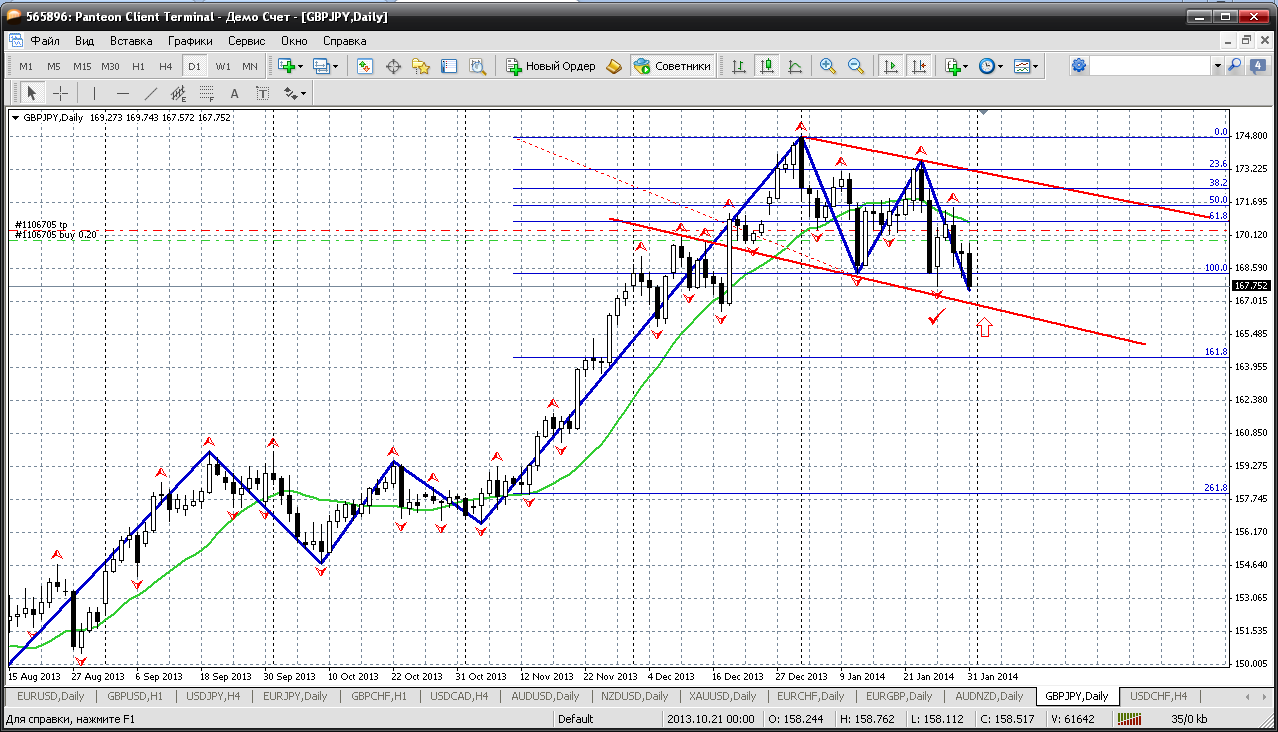Screen dimensions: 1278x732
Task: Open the Market Watch window icon
Action: pyautogui.click(x=365, y=66)
